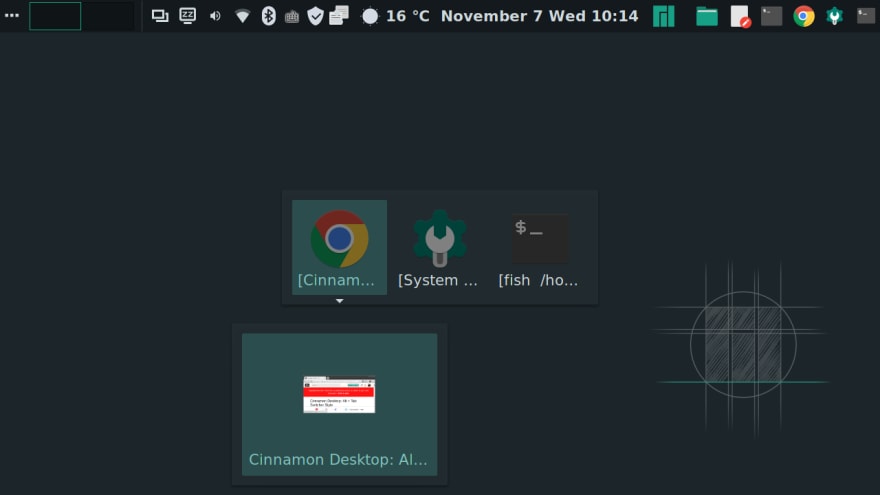Viewport: 880px width, 495px height.
Task: Launch the text editor panel launcher
Action: [x=740, y=16]
